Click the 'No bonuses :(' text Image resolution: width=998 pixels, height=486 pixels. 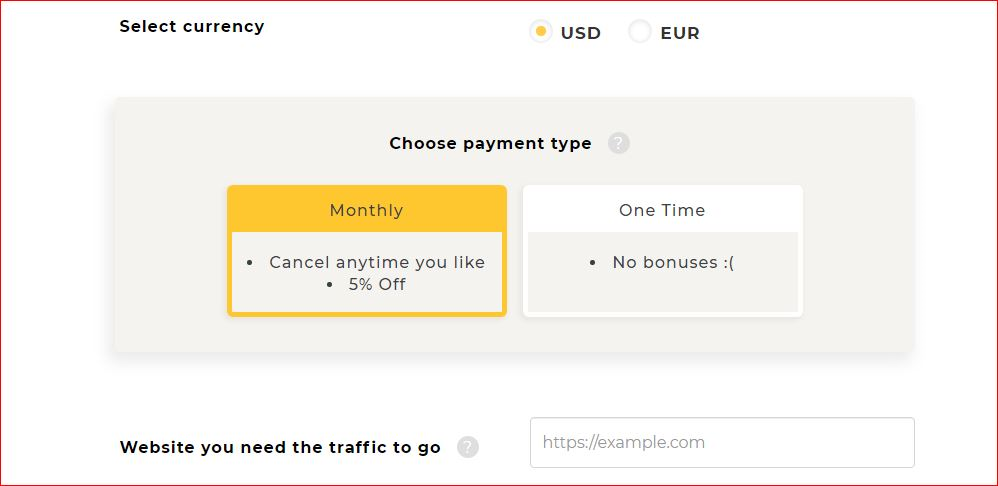point(673,262)
